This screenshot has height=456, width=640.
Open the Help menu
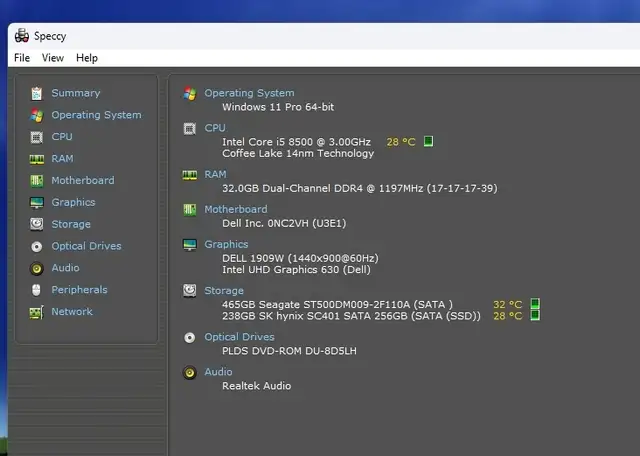pyautogui.click(x=87, y=58)
